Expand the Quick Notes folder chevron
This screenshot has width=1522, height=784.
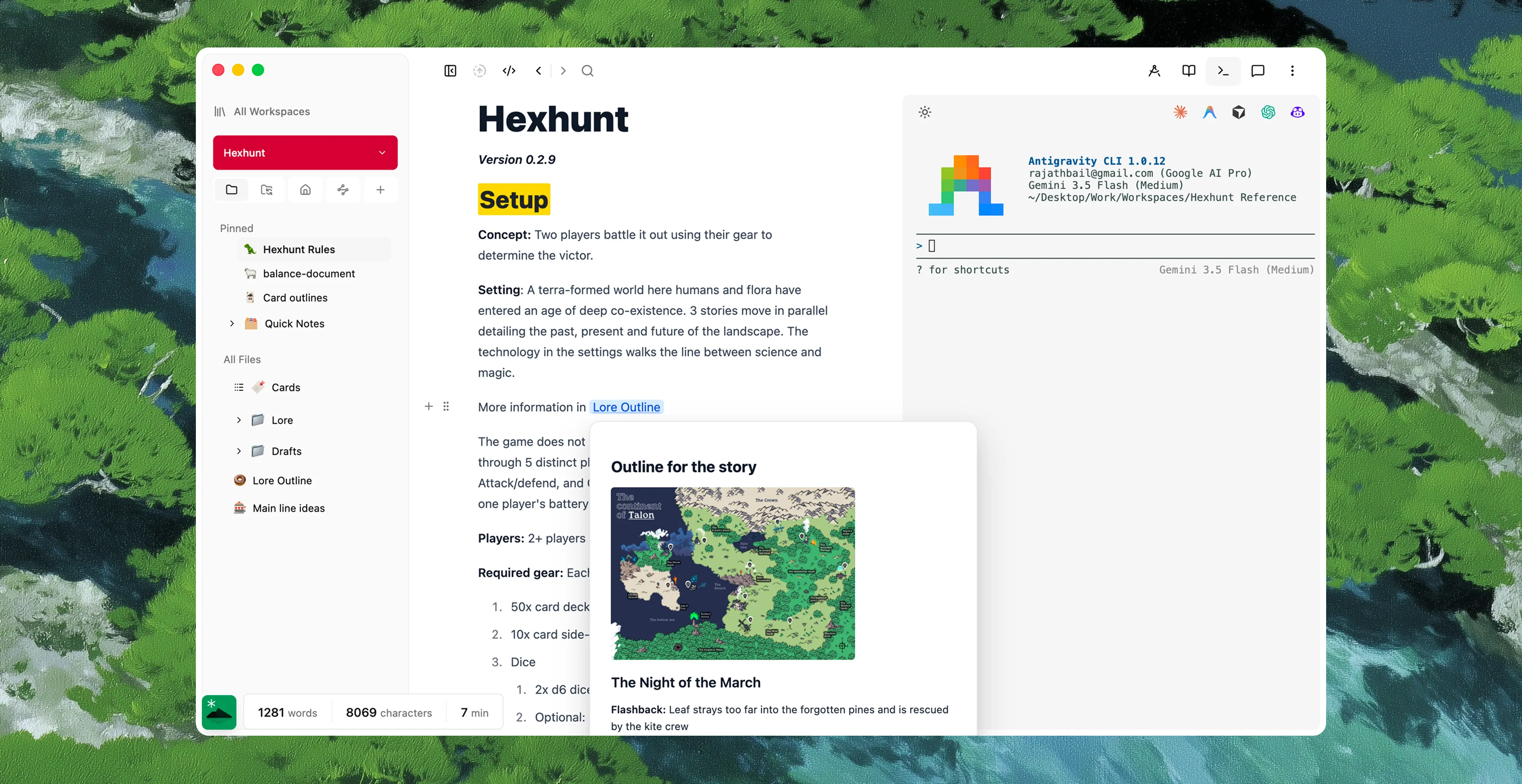point(232,324)
